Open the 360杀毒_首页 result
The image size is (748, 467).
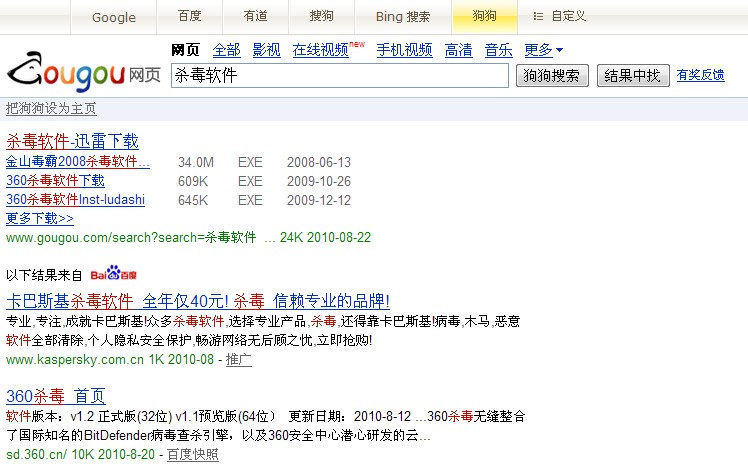(x=56, y=396)
